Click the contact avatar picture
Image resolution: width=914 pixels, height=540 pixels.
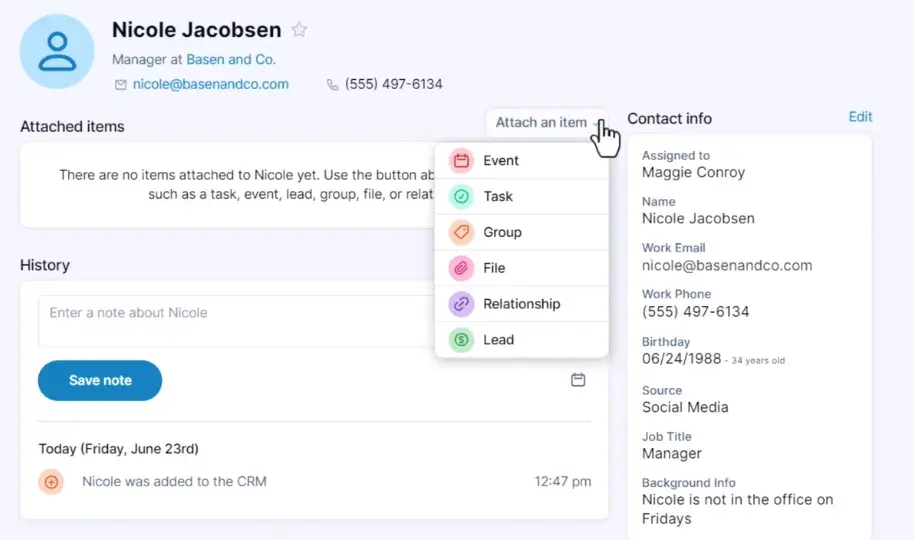pyautogui.click(x=57, y=51)
